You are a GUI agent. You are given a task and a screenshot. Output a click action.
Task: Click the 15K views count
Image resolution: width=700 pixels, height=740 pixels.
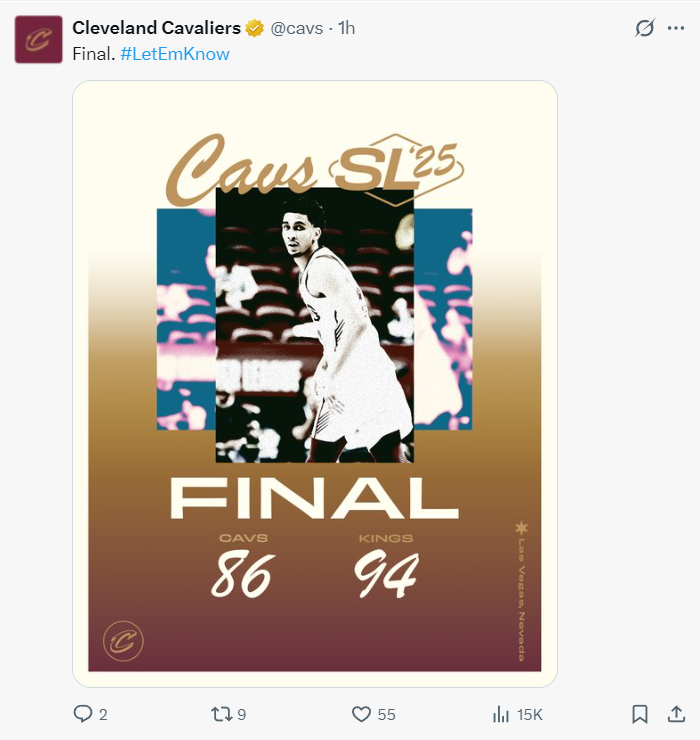[530, 715]
